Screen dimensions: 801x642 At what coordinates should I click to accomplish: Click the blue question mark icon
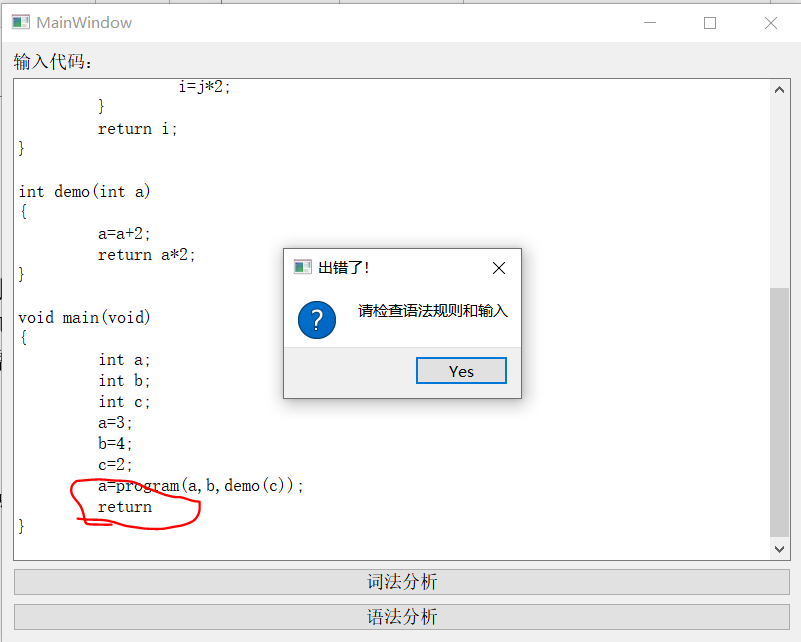click(x=317, y=320)
